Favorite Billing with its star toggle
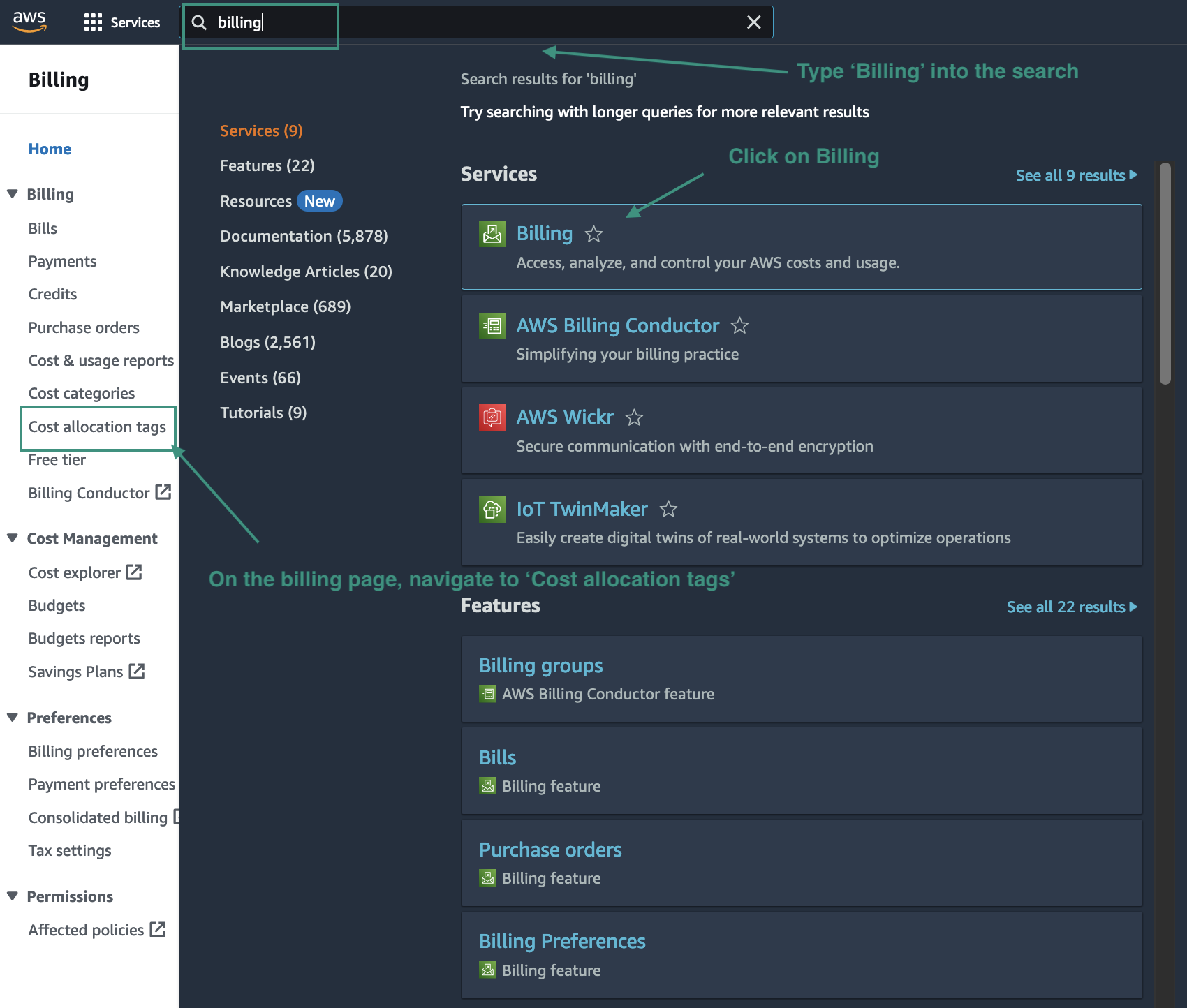Image resolution: width=1187 pixels, height=1008 pixels. [593, 234]
